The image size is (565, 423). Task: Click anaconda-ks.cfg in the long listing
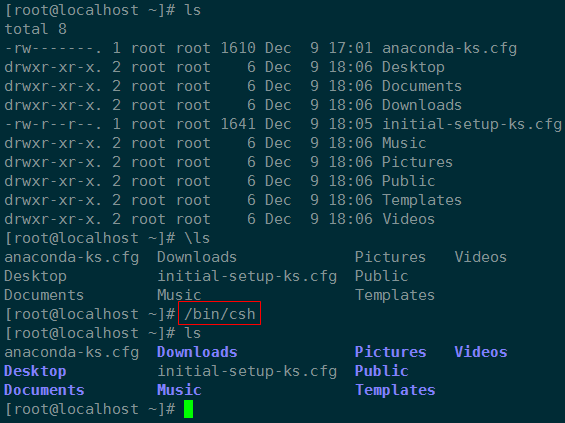(449, 48)
